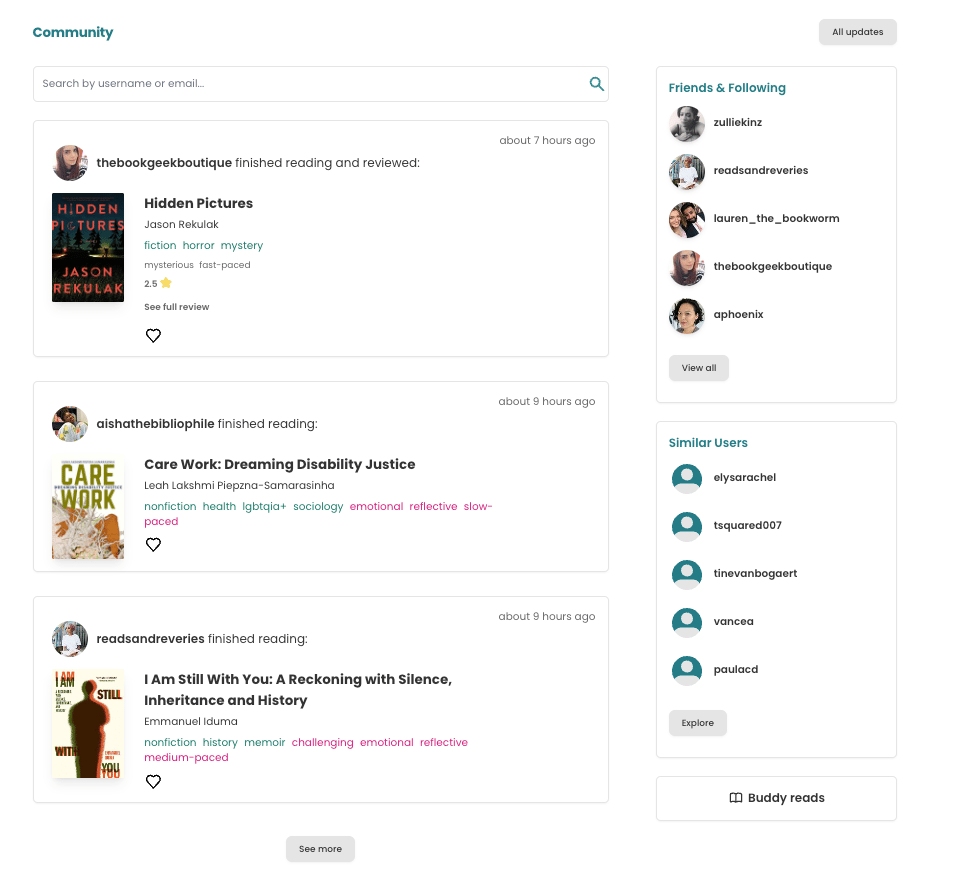Open zulliekinz profile picture
The width and height of the screenshot is (960, 874).
687,123
